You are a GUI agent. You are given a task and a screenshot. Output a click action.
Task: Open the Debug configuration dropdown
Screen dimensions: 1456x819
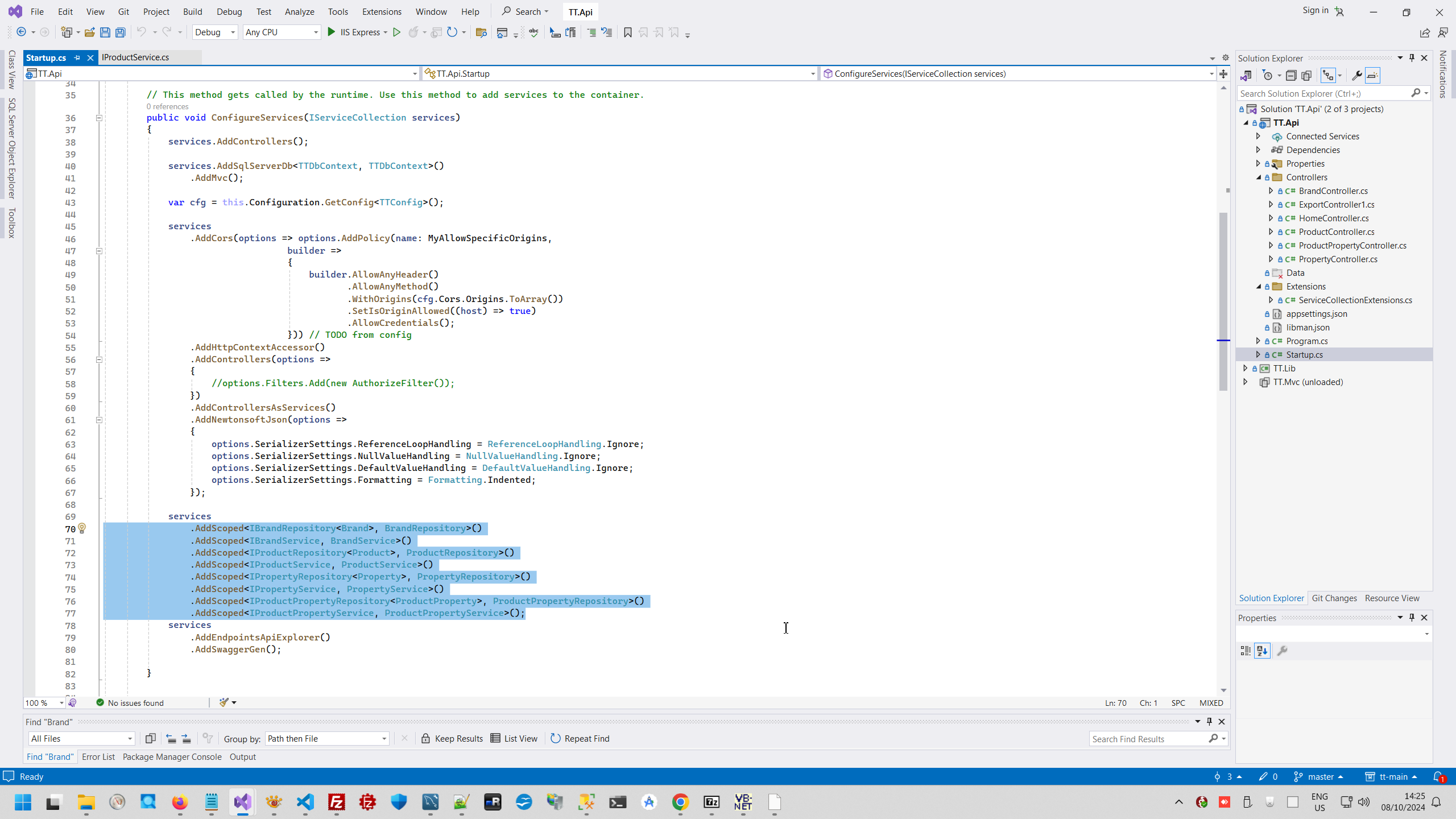(214, 32)
